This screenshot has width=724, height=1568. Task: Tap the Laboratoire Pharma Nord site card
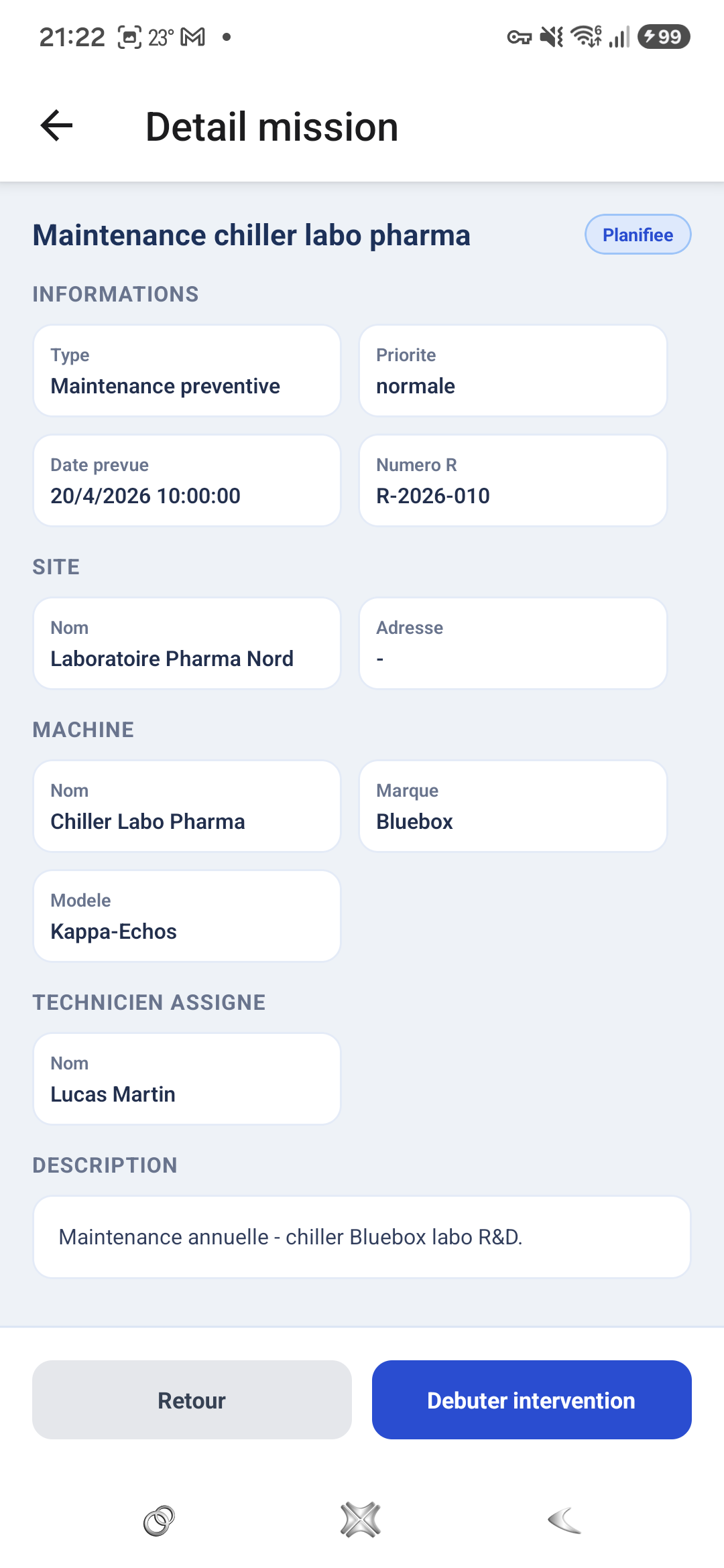tap(187, 643)
